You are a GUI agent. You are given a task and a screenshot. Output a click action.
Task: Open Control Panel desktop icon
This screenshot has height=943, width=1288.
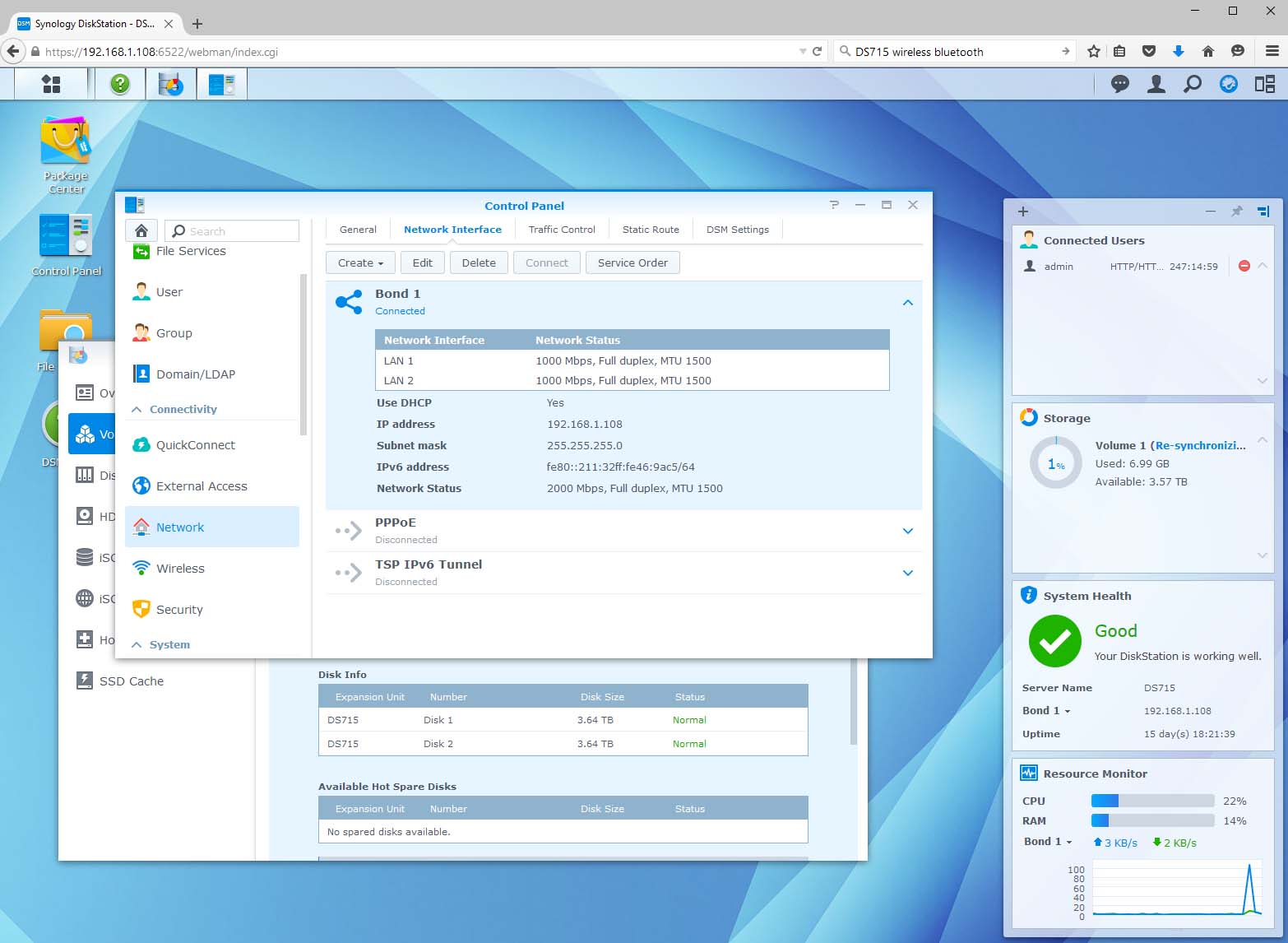pyautogui.click(x=66, y=244)
